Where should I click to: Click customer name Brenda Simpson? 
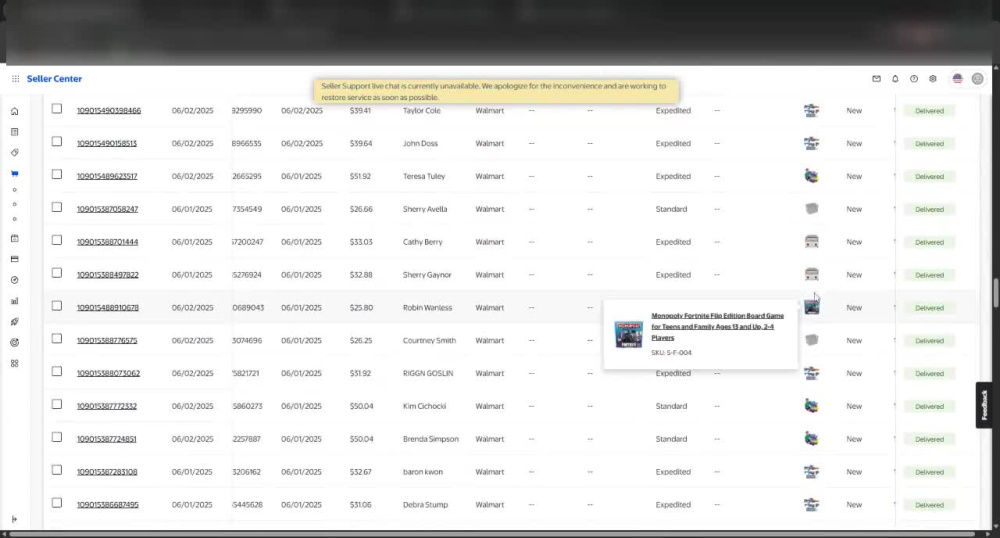pyautogui.click(x=430, y=439)
